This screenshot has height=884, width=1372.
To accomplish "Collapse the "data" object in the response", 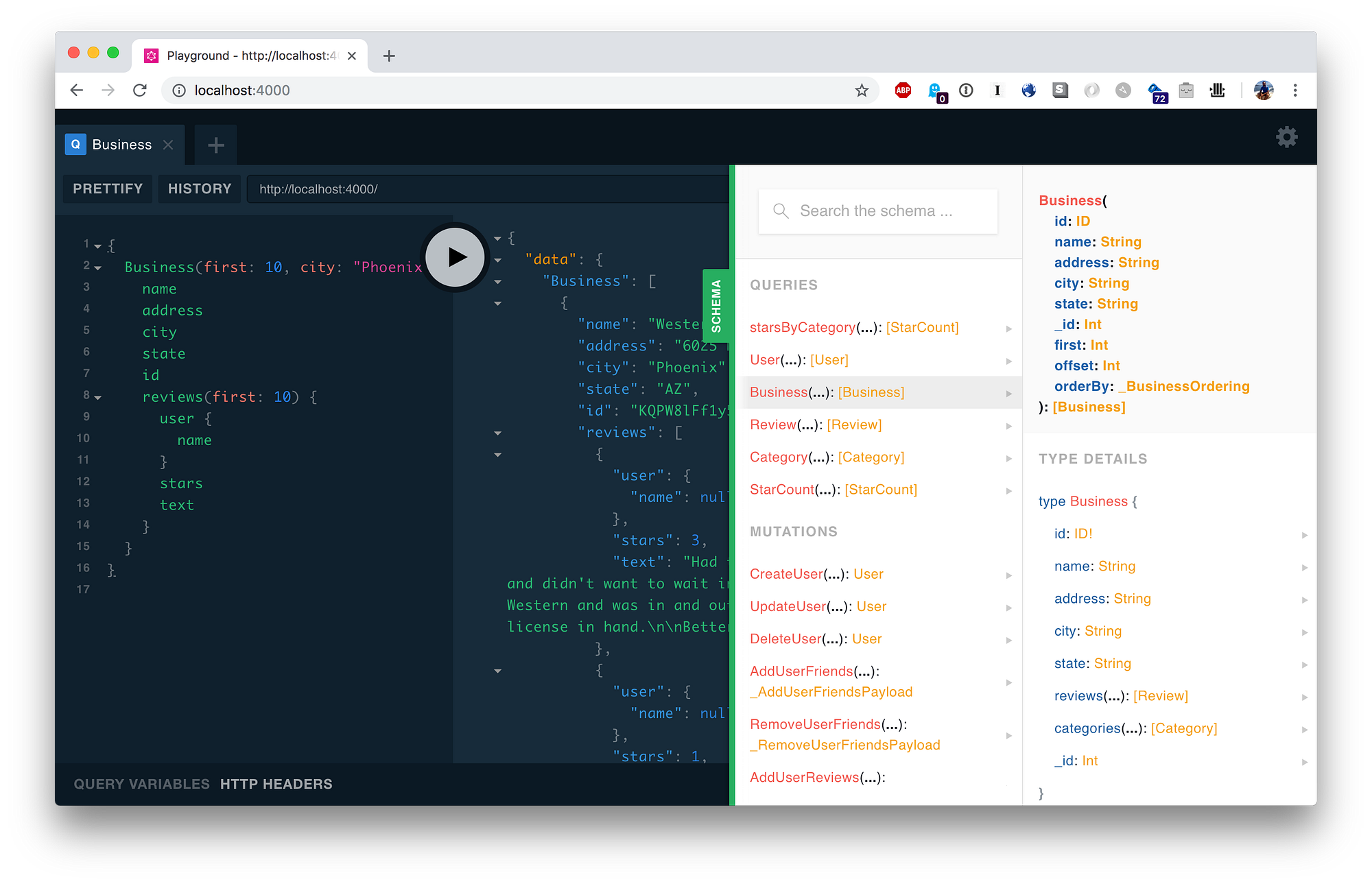I will coord(498,261).
